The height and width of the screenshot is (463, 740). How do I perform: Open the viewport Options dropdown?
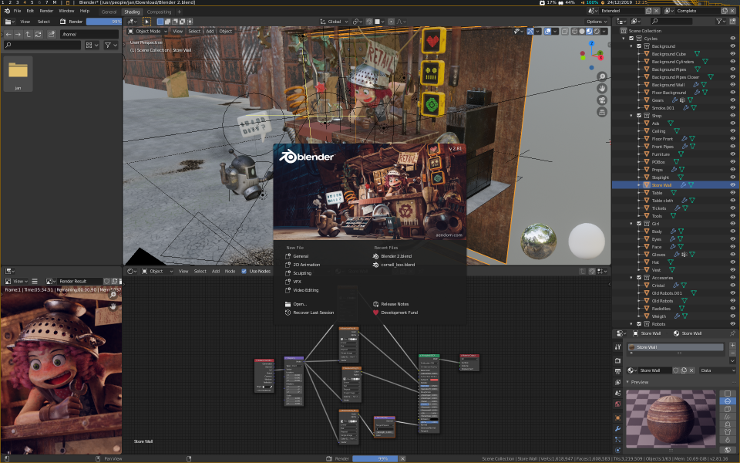coord(597,21)
